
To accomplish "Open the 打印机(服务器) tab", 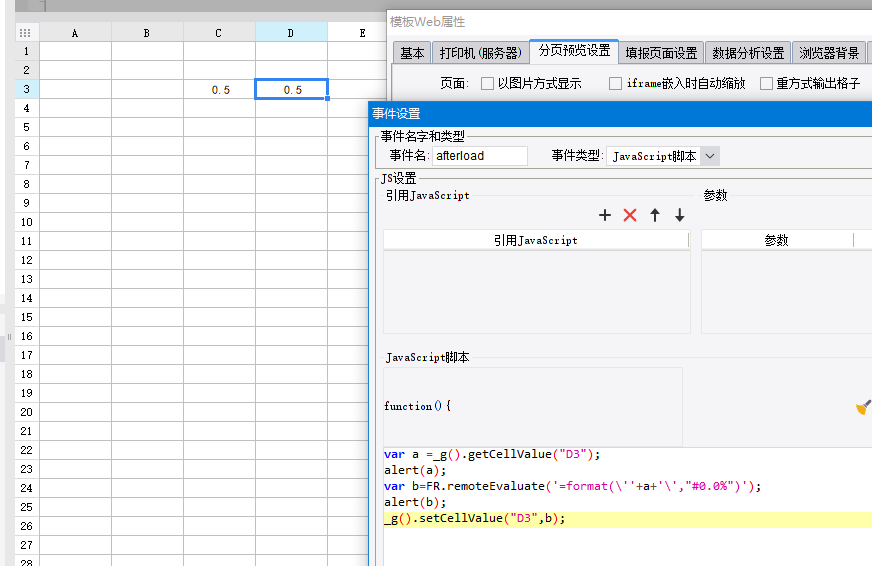I will coord(480,53).
